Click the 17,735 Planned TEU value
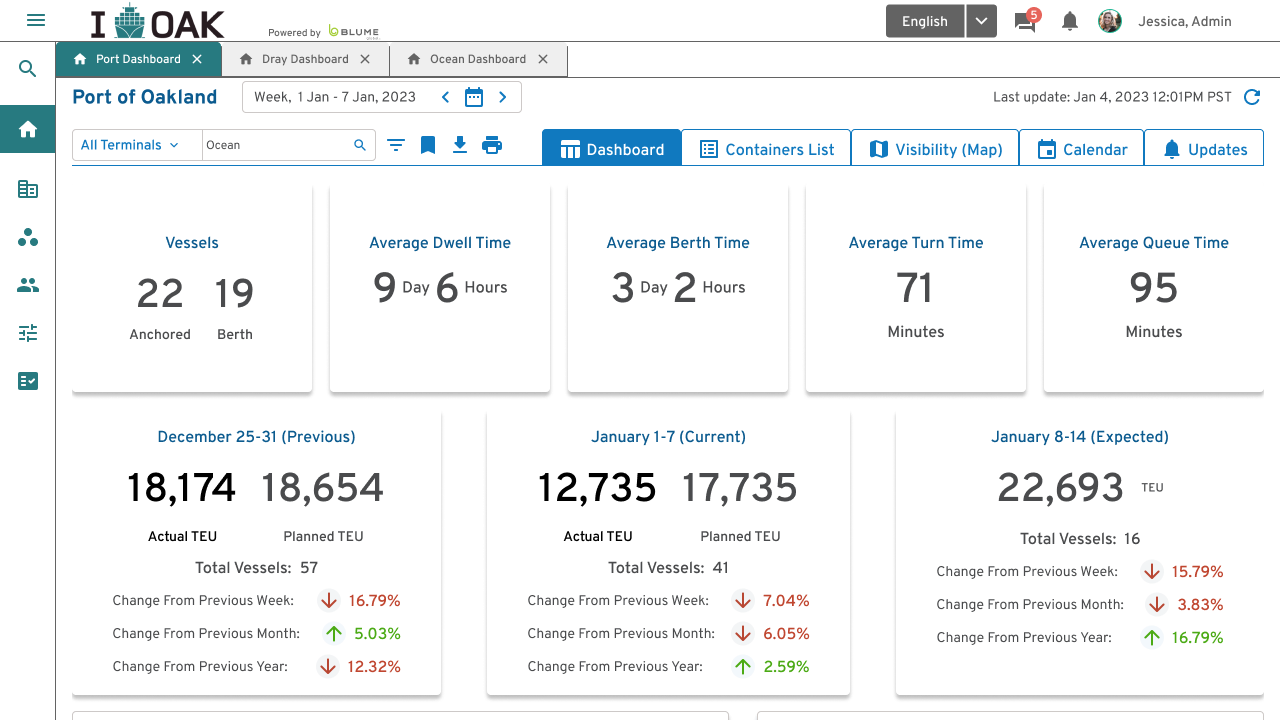The width and height of the screenshot is (1280, 720). 740,487
